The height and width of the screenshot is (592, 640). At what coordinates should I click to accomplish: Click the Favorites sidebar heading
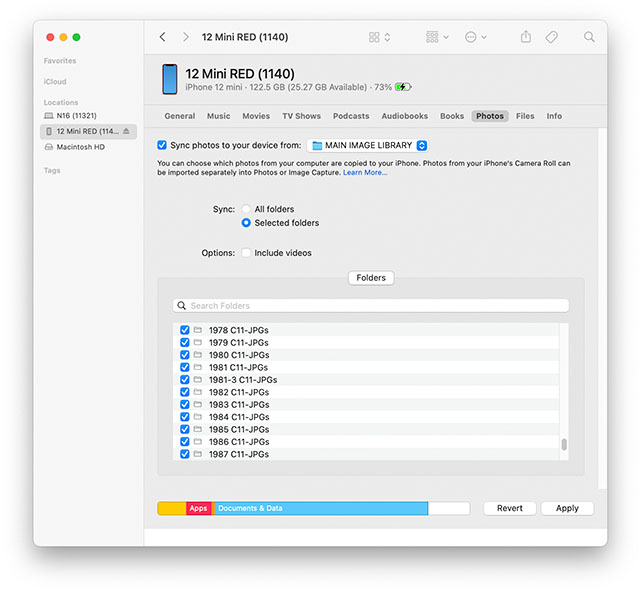pyautogui.click(x=60, y=61)
